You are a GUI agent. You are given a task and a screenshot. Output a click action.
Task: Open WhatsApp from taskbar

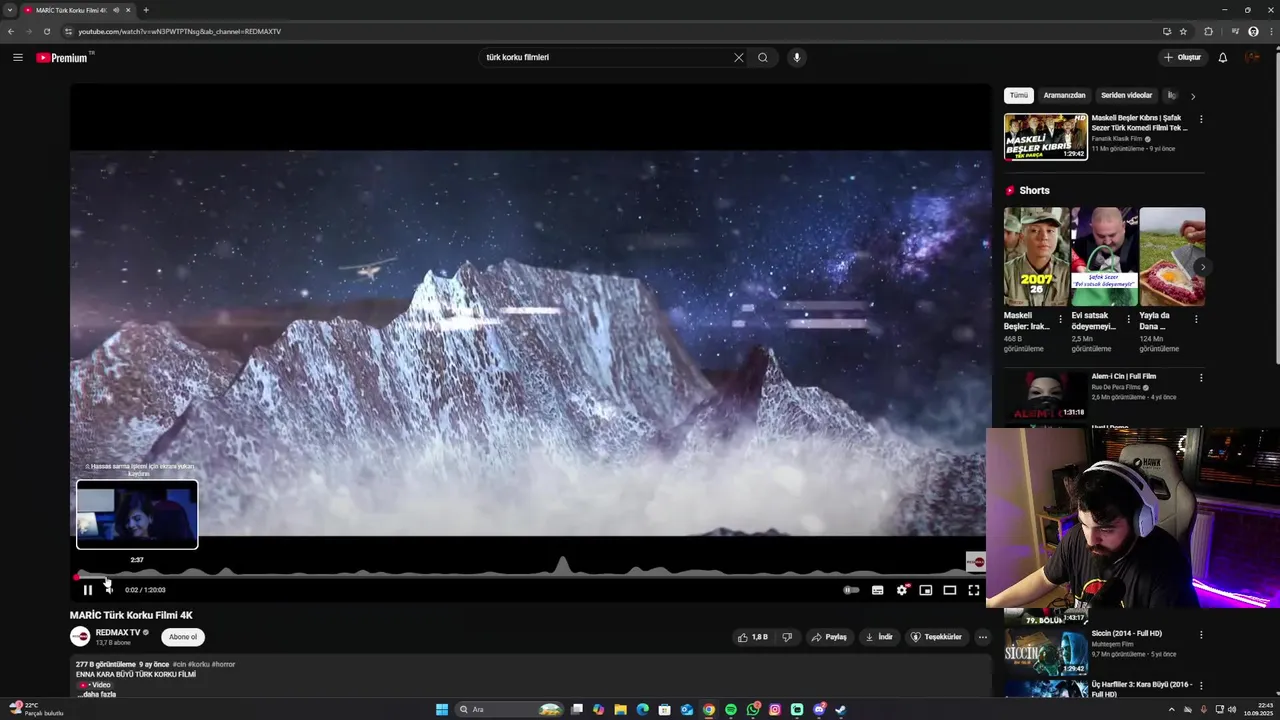tap(753, 710)
